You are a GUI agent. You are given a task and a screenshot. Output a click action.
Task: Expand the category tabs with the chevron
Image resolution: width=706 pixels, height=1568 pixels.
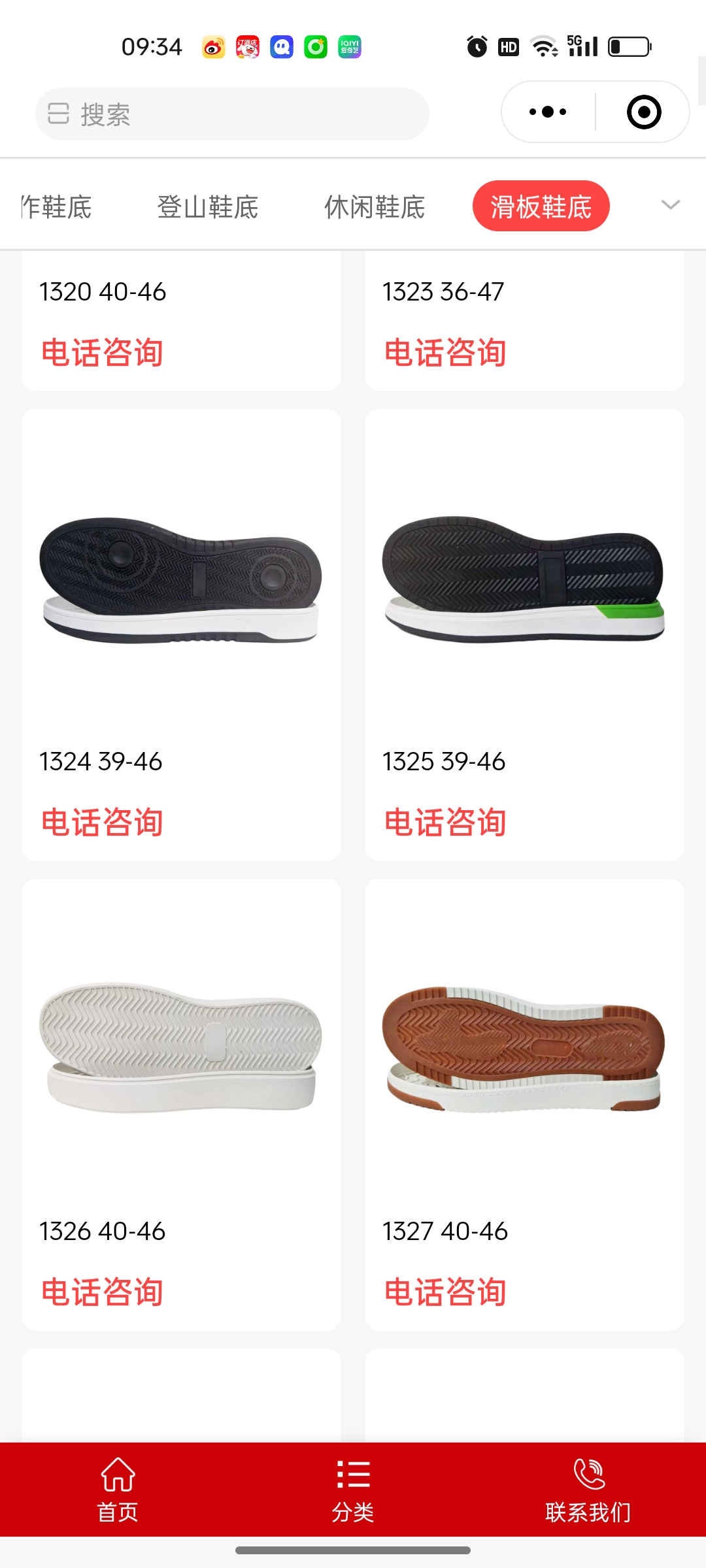click(671, 205)
